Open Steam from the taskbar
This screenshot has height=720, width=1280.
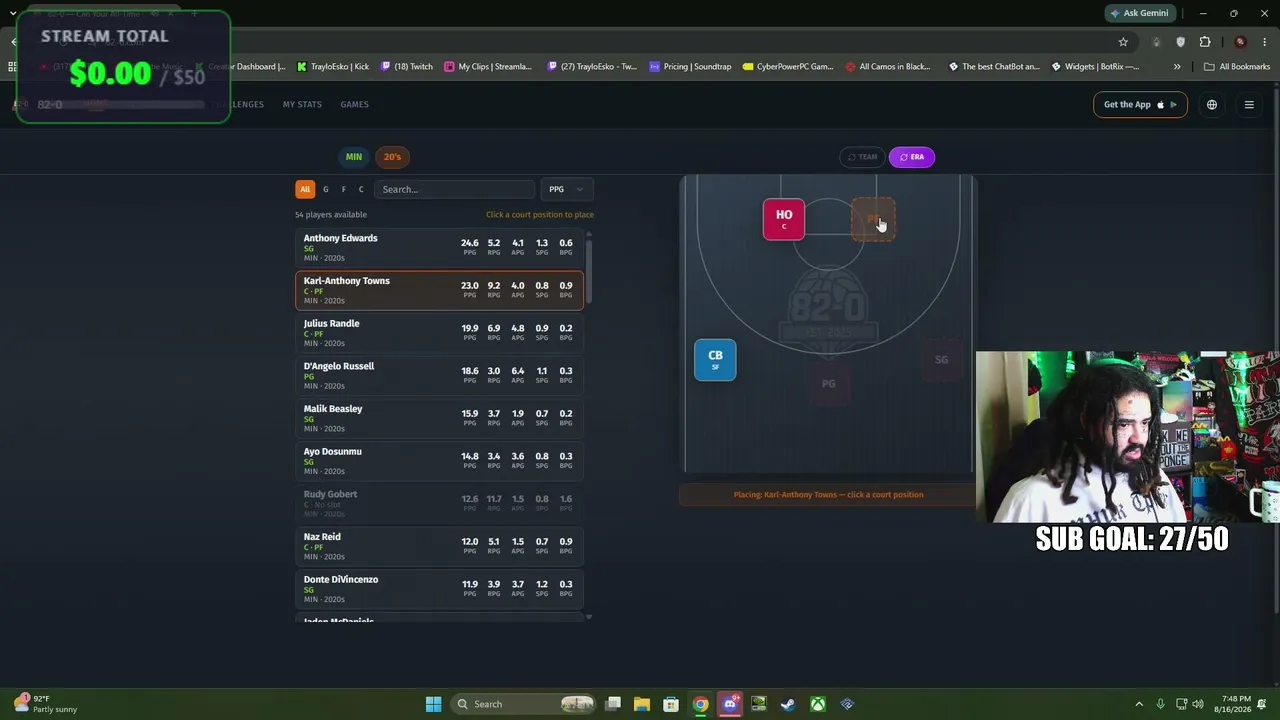788,704
